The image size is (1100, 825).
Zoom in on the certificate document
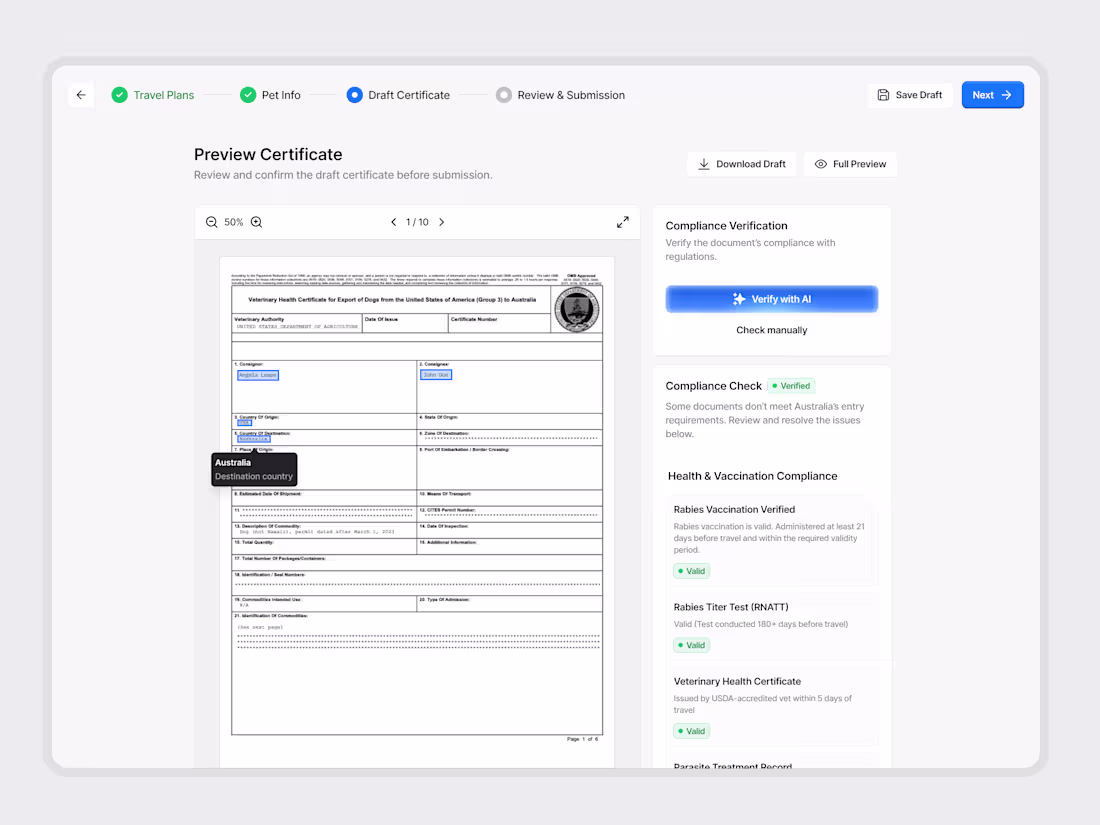(x=256, y=222)
